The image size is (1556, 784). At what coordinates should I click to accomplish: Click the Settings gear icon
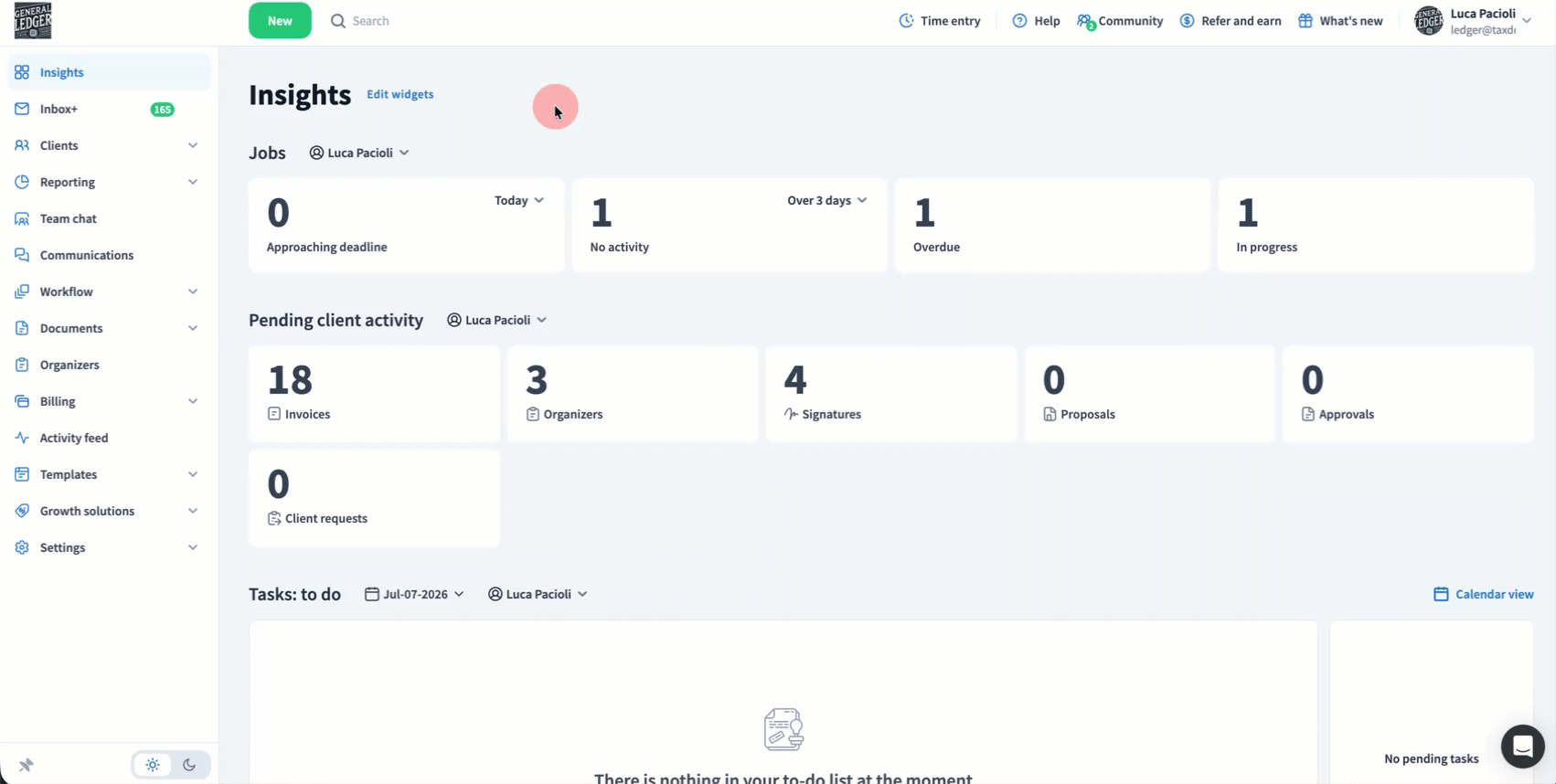22,547
